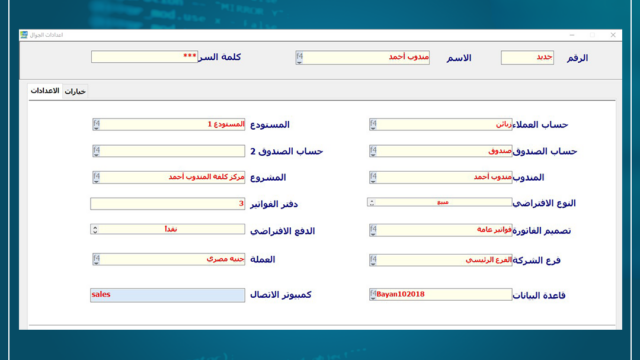Open F4 lookup for المشروع field
Viewport: 640px width, 360px height.
[96, 177]
